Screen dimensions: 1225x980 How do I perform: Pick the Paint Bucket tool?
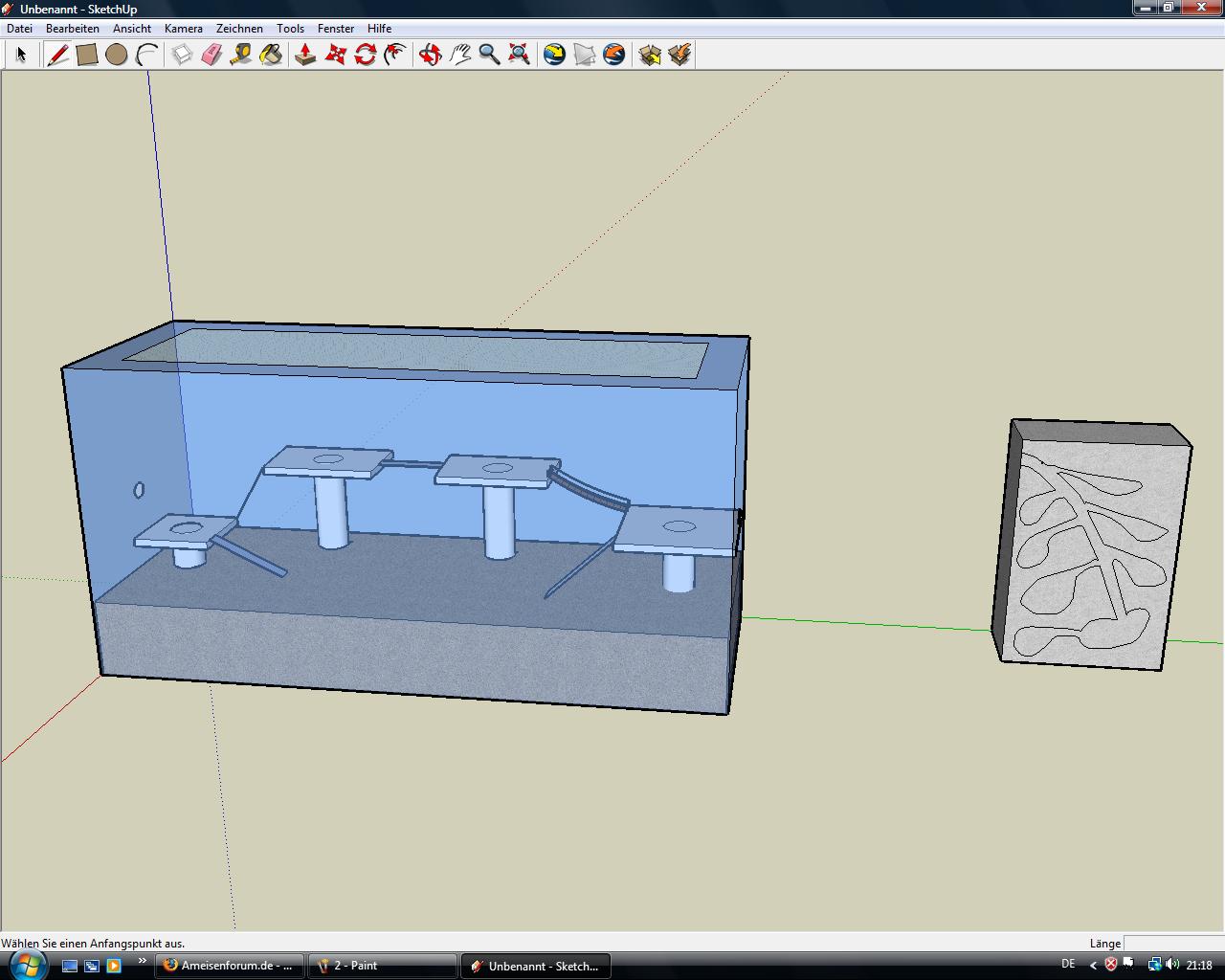click(271, 55)
